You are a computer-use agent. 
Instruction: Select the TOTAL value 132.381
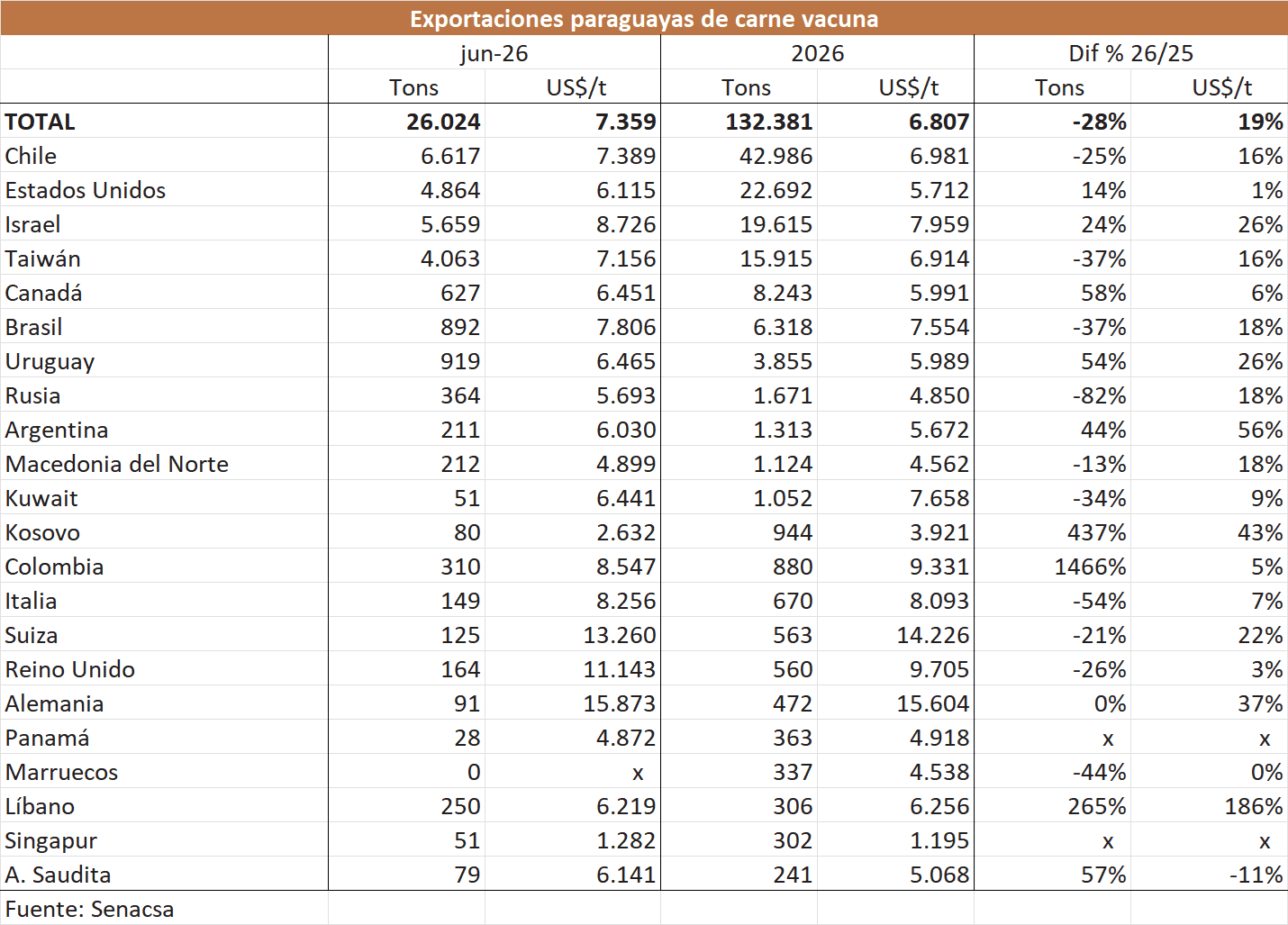click(769, 122)
